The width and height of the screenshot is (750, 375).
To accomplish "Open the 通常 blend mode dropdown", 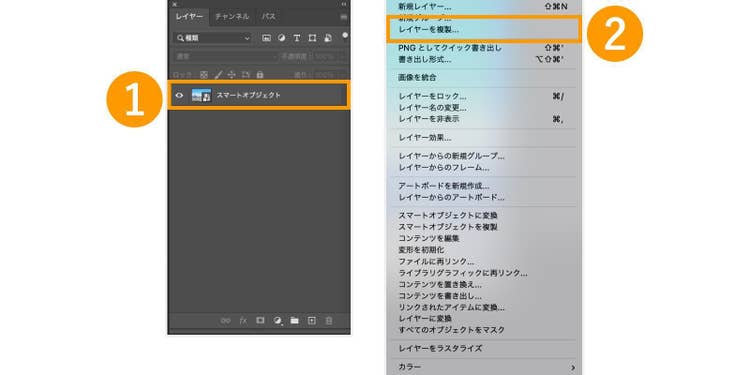I will tap(226, 56).
